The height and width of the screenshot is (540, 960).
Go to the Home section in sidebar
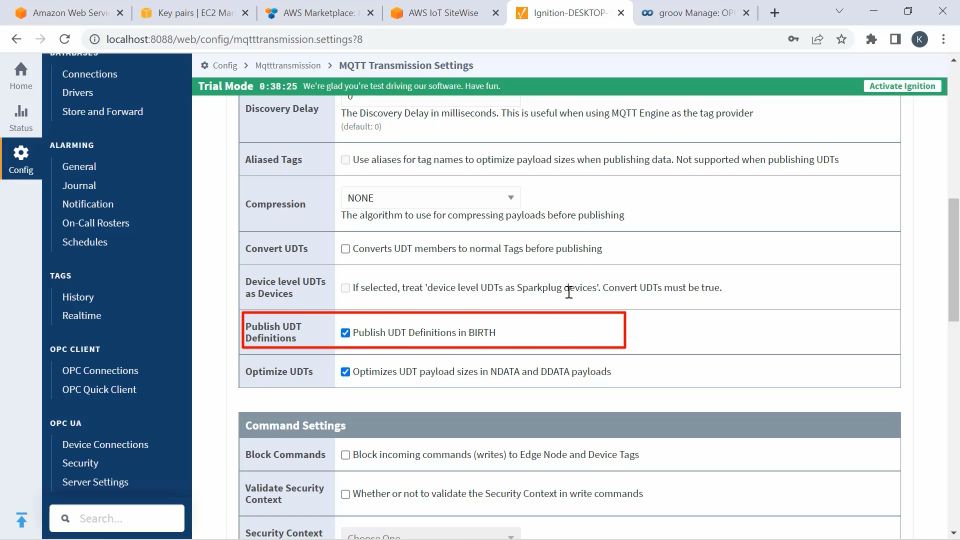click(x=21, y=76)
